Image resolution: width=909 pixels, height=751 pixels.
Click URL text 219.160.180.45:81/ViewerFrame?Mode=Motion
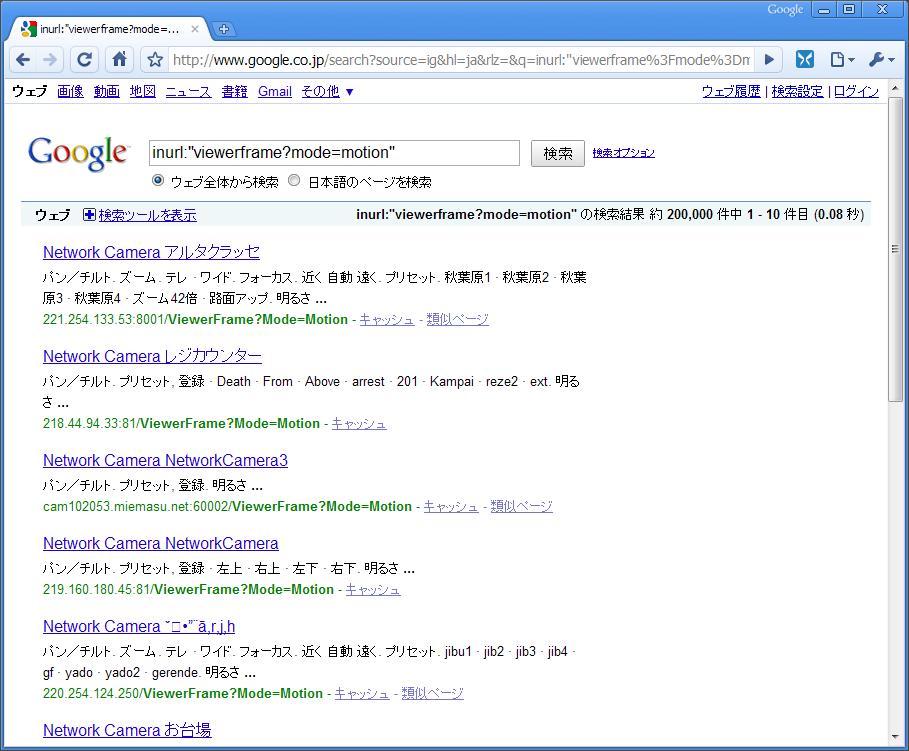click(x=188, y=589)
